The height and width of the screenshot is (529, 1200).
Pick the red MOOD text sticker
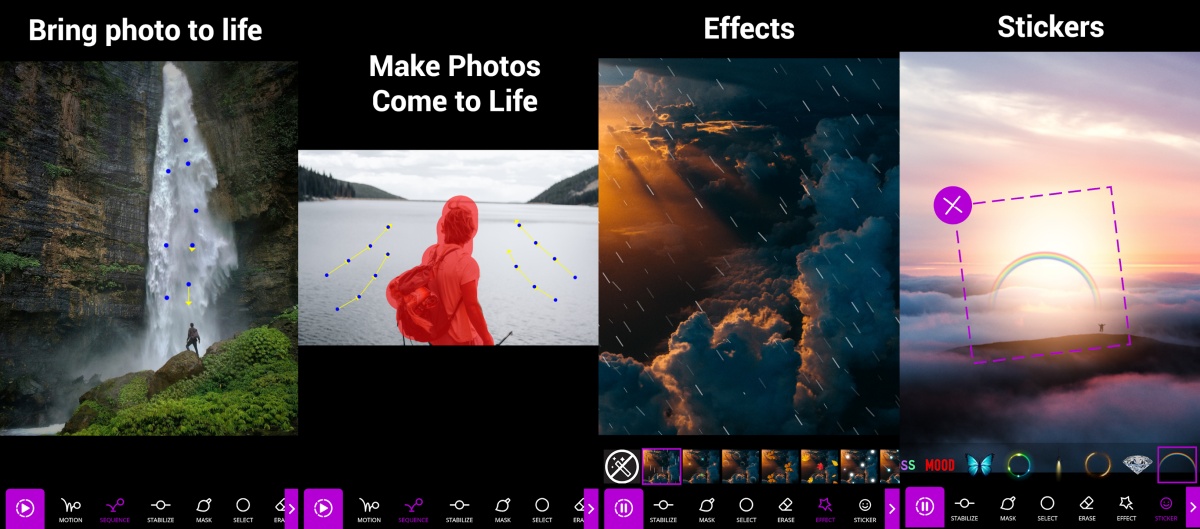tap(939, 465)
